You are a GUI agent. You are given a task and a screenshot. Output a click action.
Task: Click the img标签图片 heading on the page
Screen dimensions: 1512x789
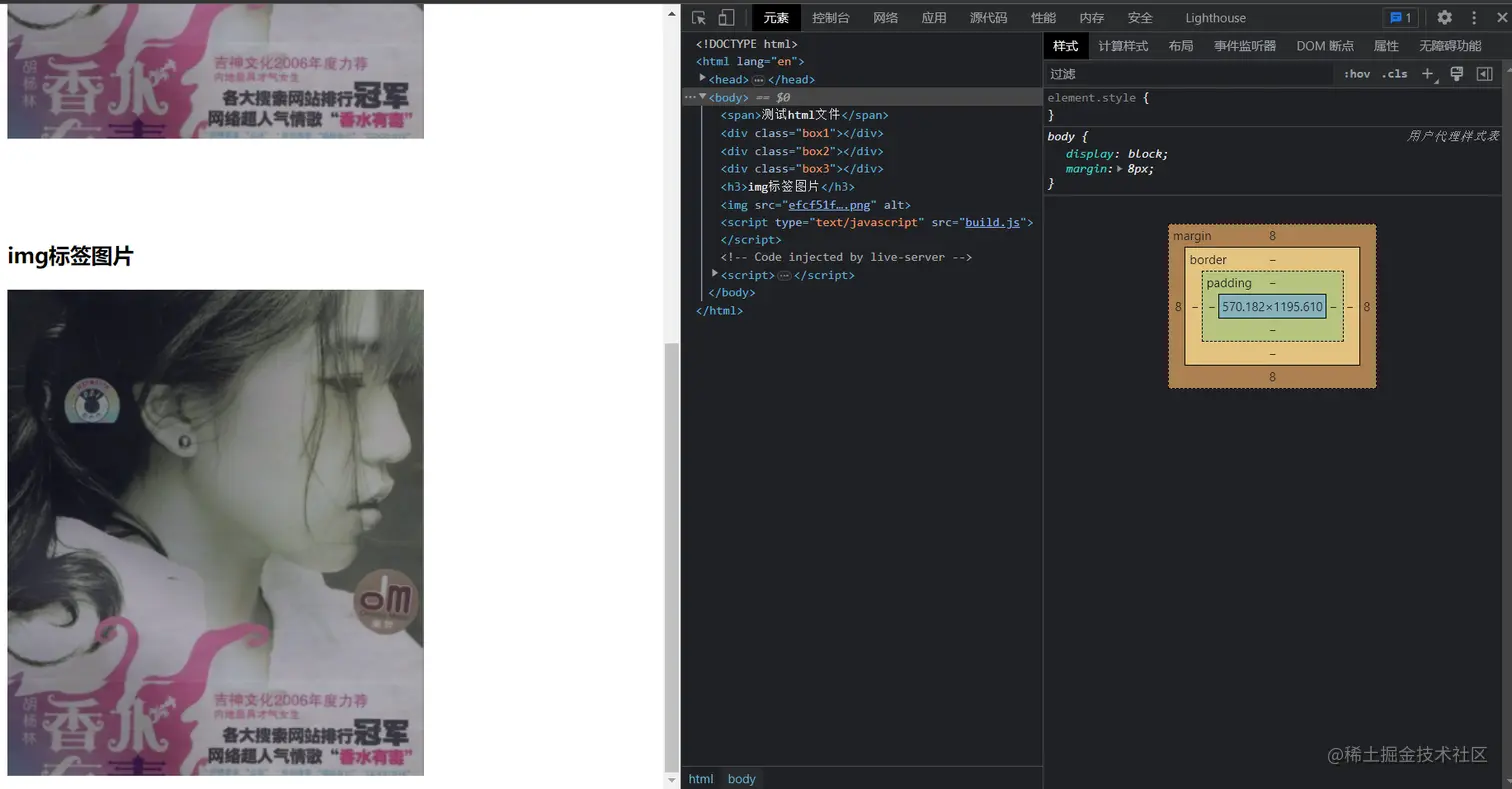click(70, 257)
